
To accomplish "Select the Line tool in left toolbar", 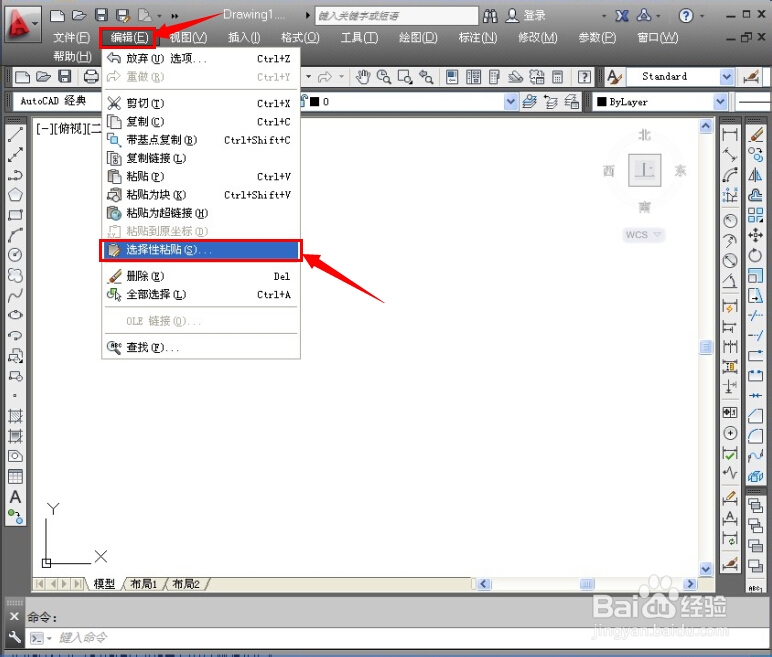I will [15, 134].
